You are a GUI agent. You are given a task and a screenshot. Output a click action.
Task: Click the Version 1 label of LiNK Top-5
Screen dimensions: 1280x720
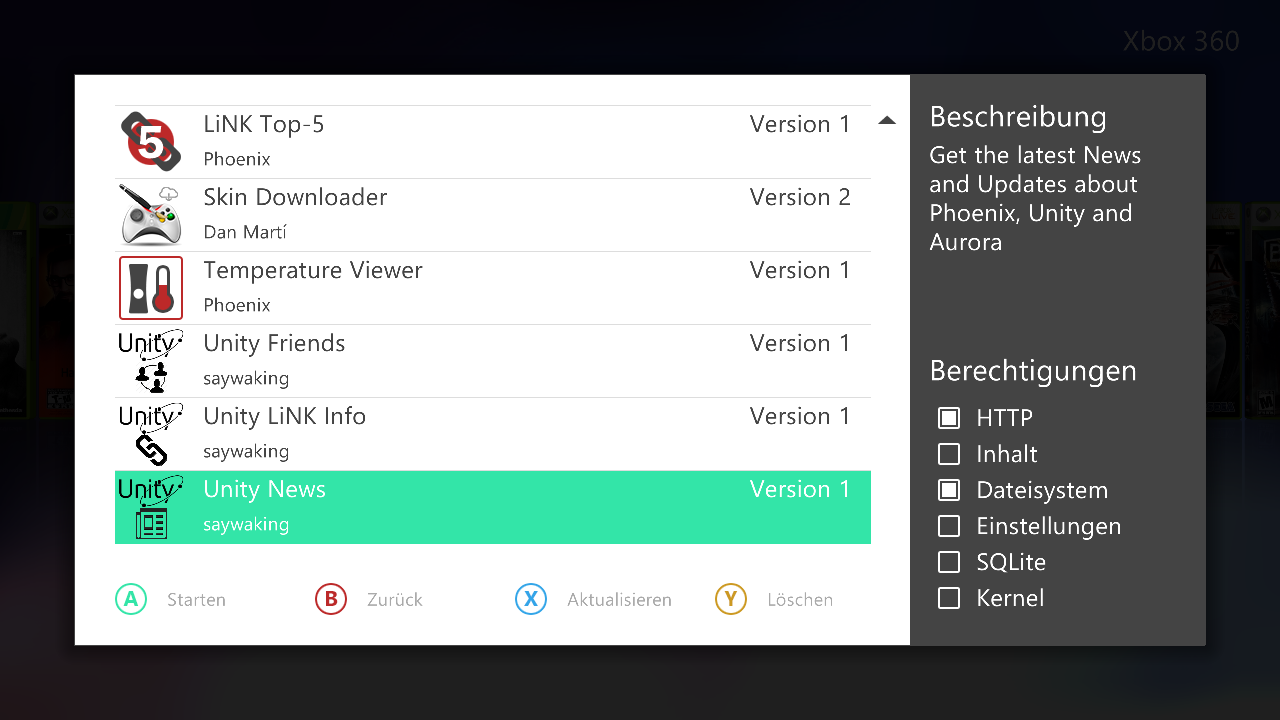800,124
